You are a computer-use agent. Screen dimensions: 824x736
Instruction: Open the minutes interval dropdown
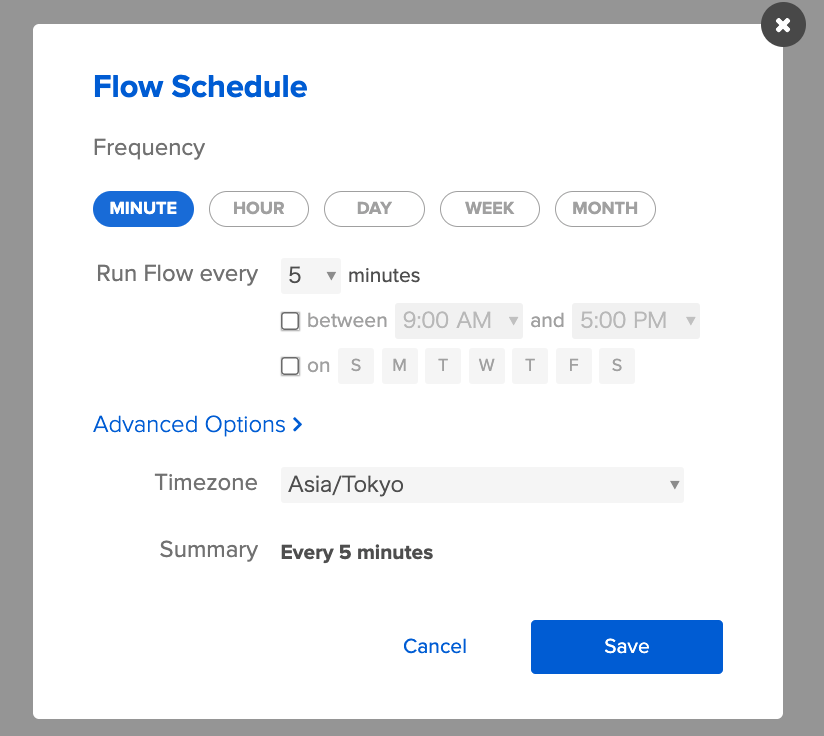click(311, 275)
